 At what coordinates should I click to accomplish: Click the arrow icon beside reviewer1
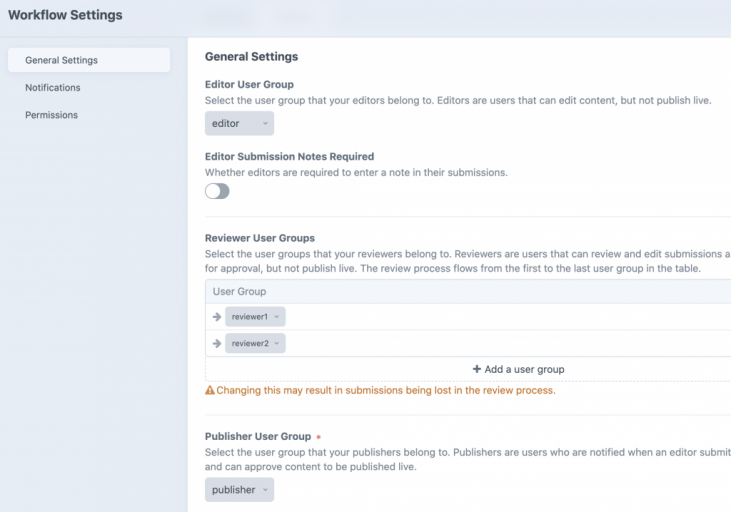click(217, 317)
